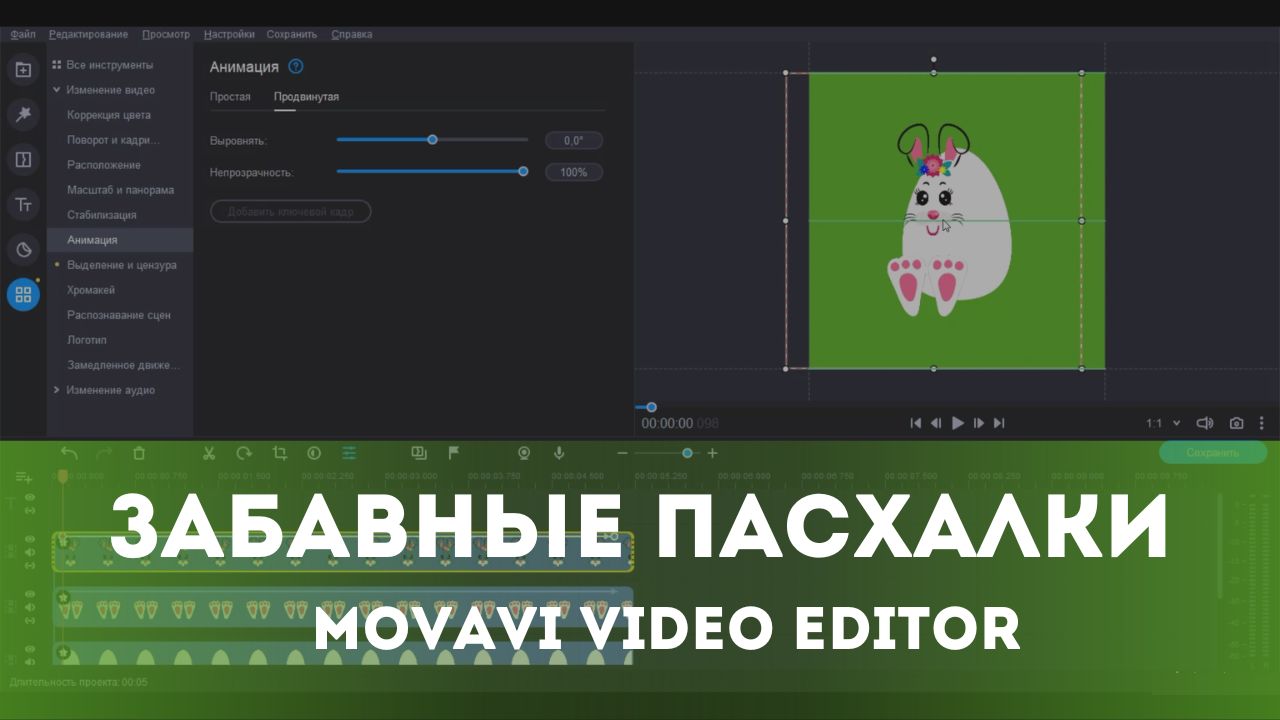Open the stickers tab icon
This screenshot has height=720, width=1280.
click(x=23, y=250)
